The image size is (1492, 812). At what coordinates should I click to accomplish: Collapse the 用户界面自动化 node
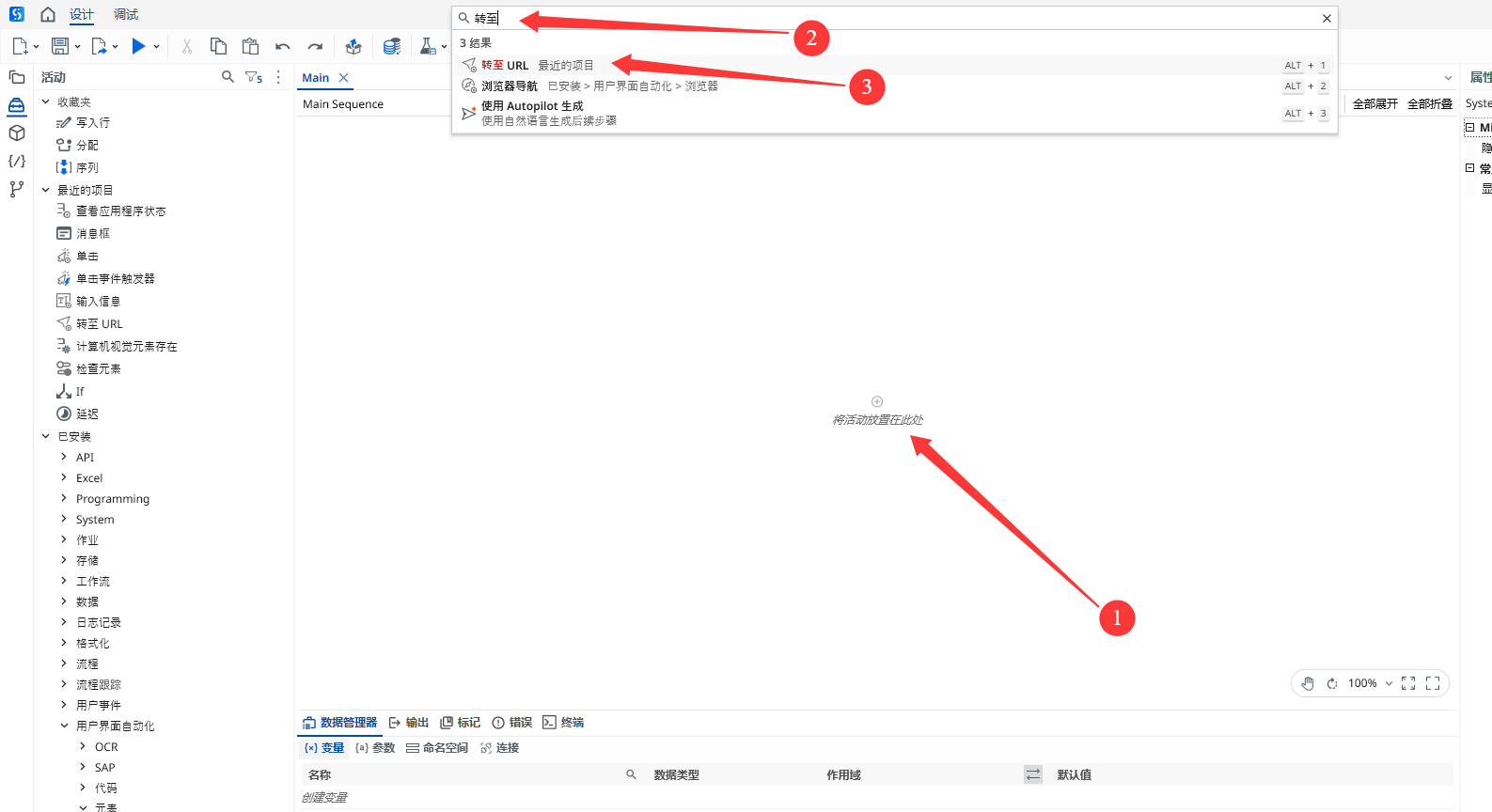coord(64,726)
